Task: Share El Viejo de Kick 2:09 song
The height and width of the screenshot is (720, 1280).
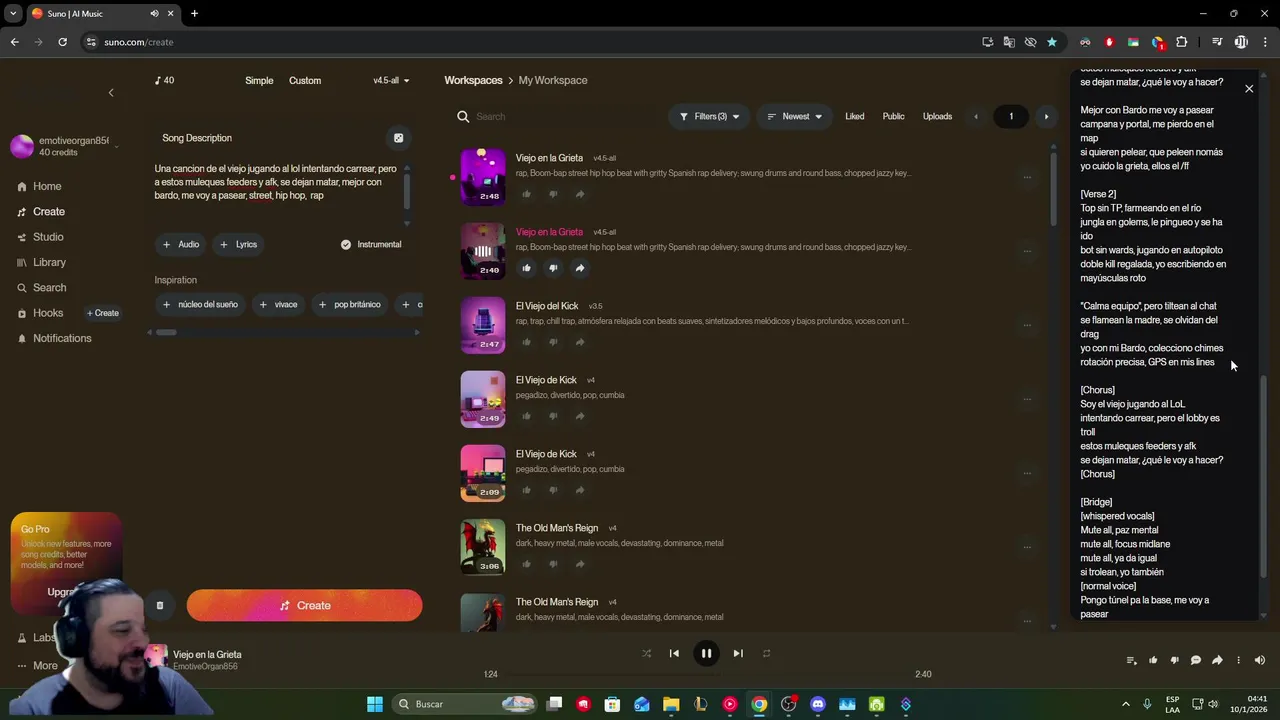Action: click(580, 490)
